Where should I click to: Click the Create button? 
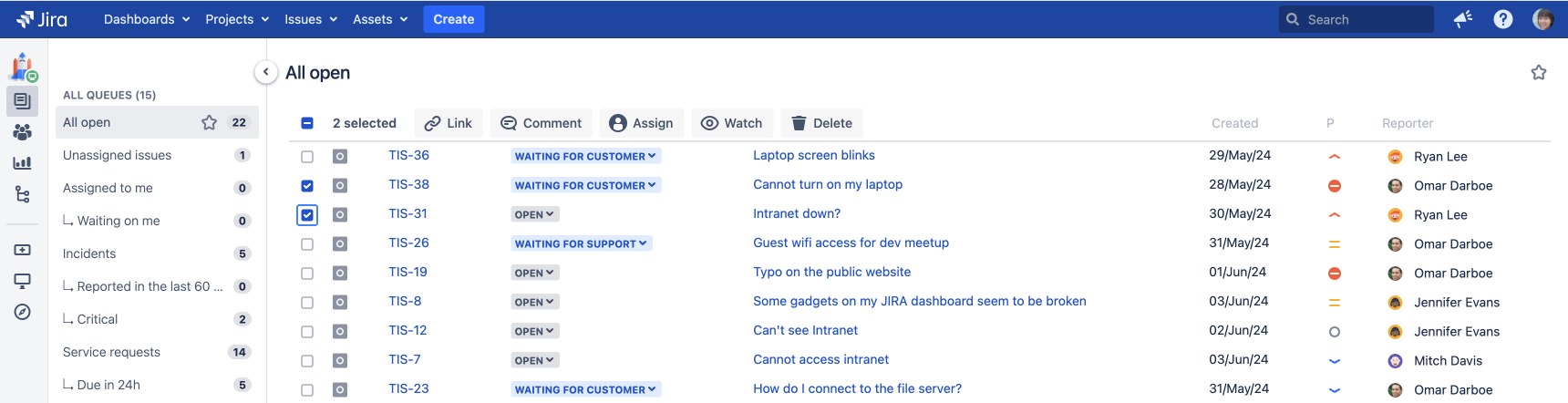[x=453, y=19]
